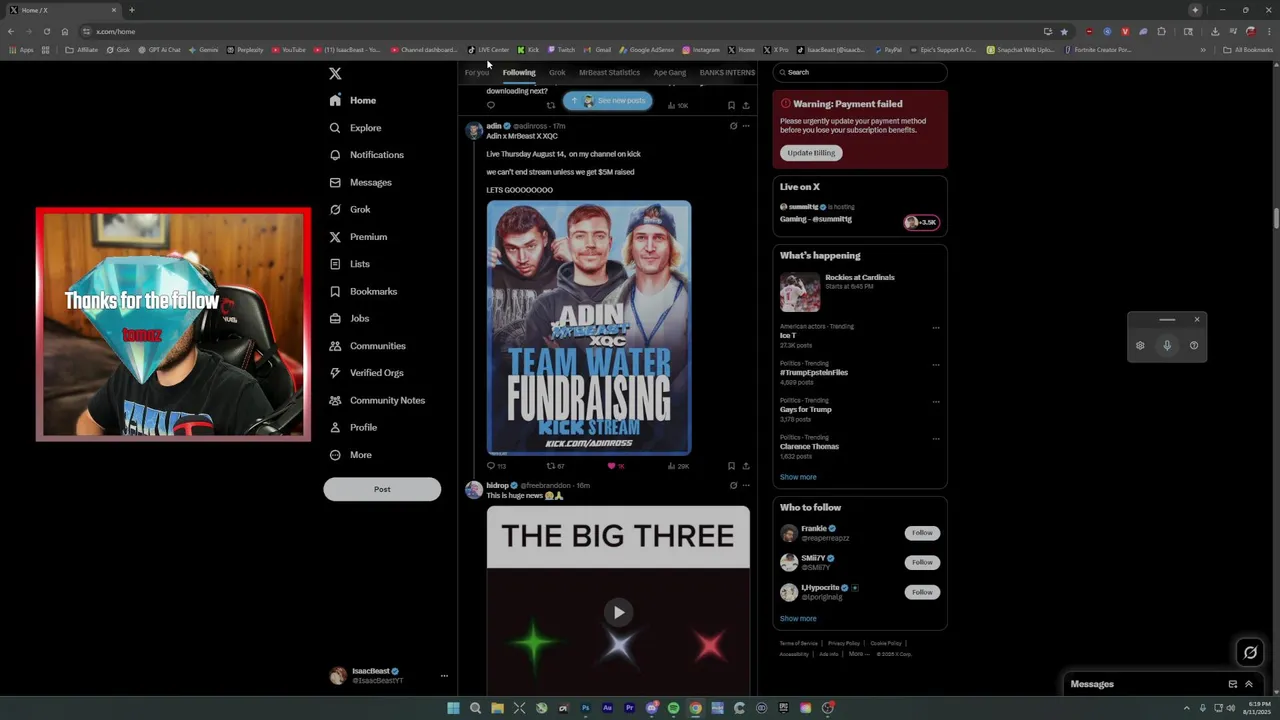This screenshot has width=1280, height=720.
Task: Switch to the For you tab
Action: 477,72
